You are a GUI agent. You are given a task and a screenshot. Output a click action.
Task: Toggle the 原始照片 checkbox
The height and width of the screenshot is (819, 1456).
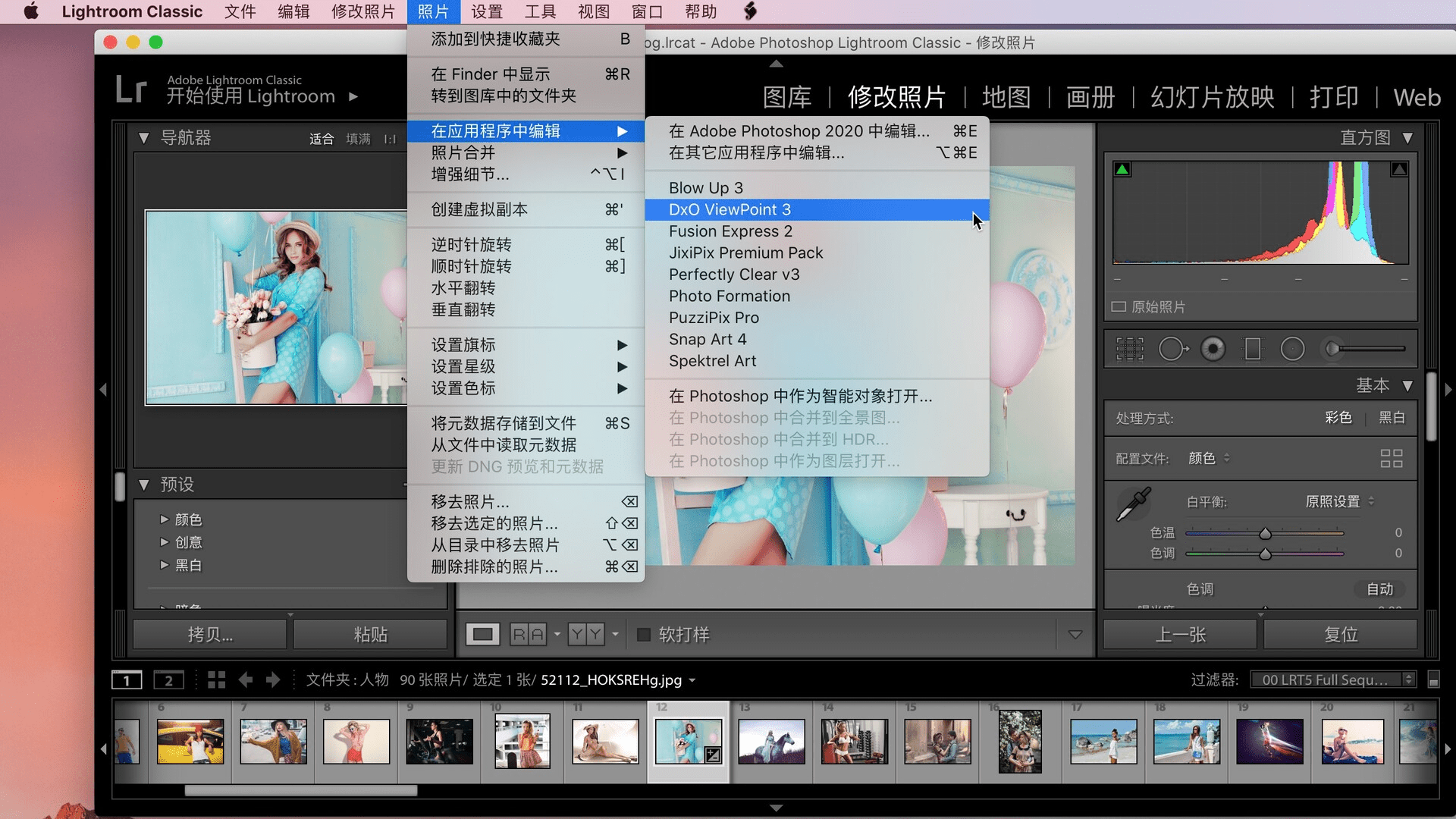[1117, 307]
